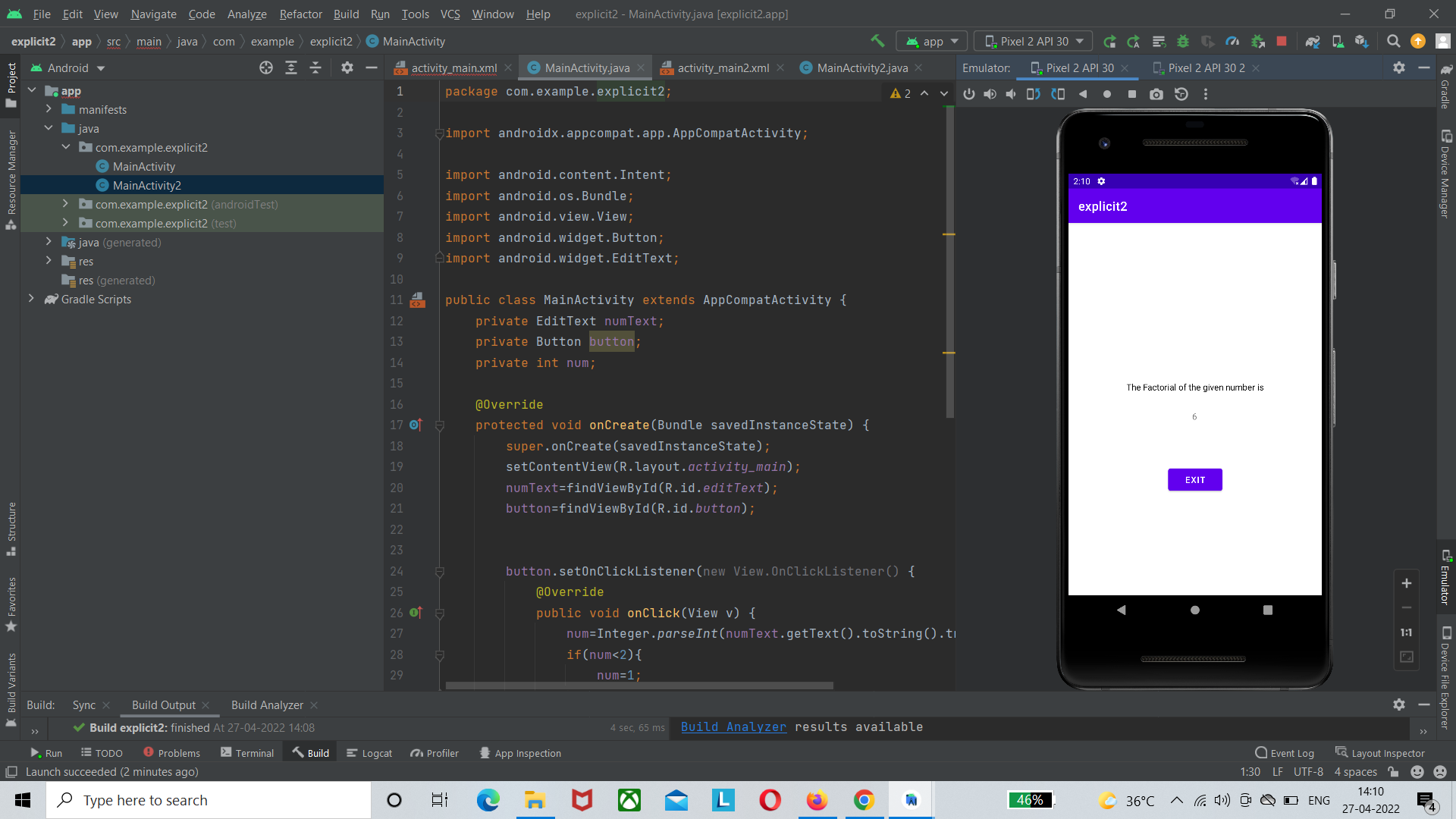Collapse the com.example.explicit2 package tree

point(67,147)
